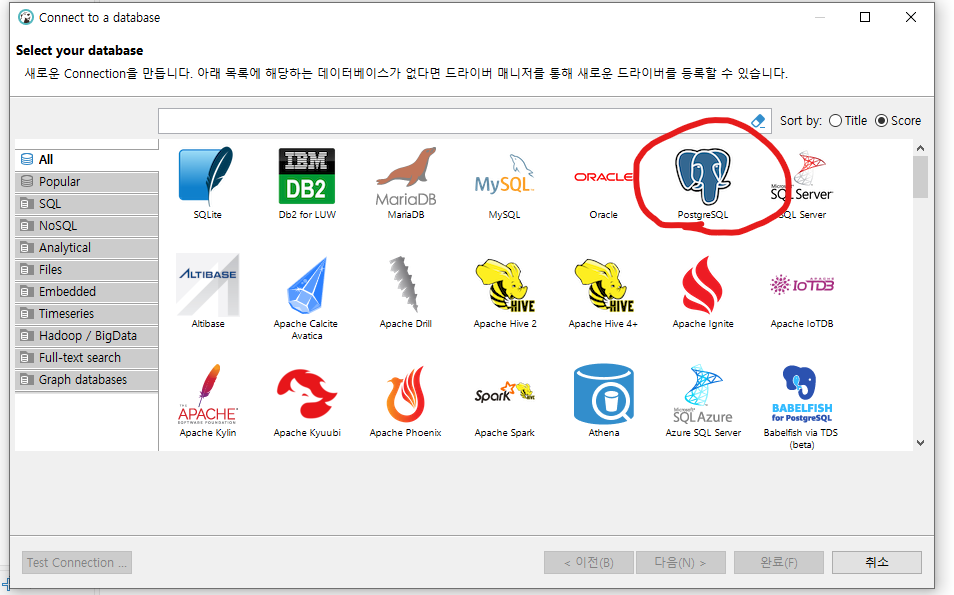Open the Hadoop / BigData category
954x595 pixels.
pos(87,336)
